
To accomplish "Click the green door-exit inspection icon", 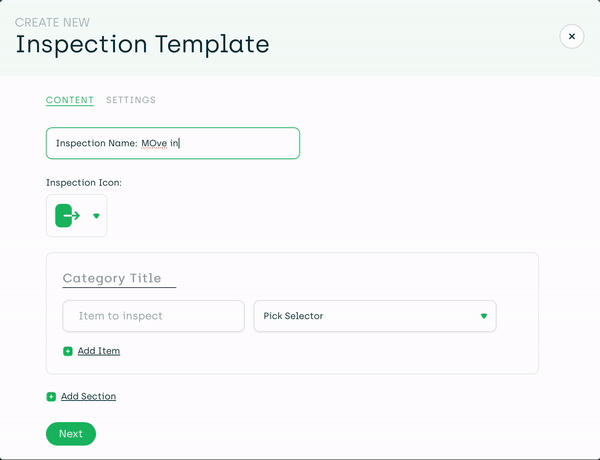I will [x=67, y=215].
